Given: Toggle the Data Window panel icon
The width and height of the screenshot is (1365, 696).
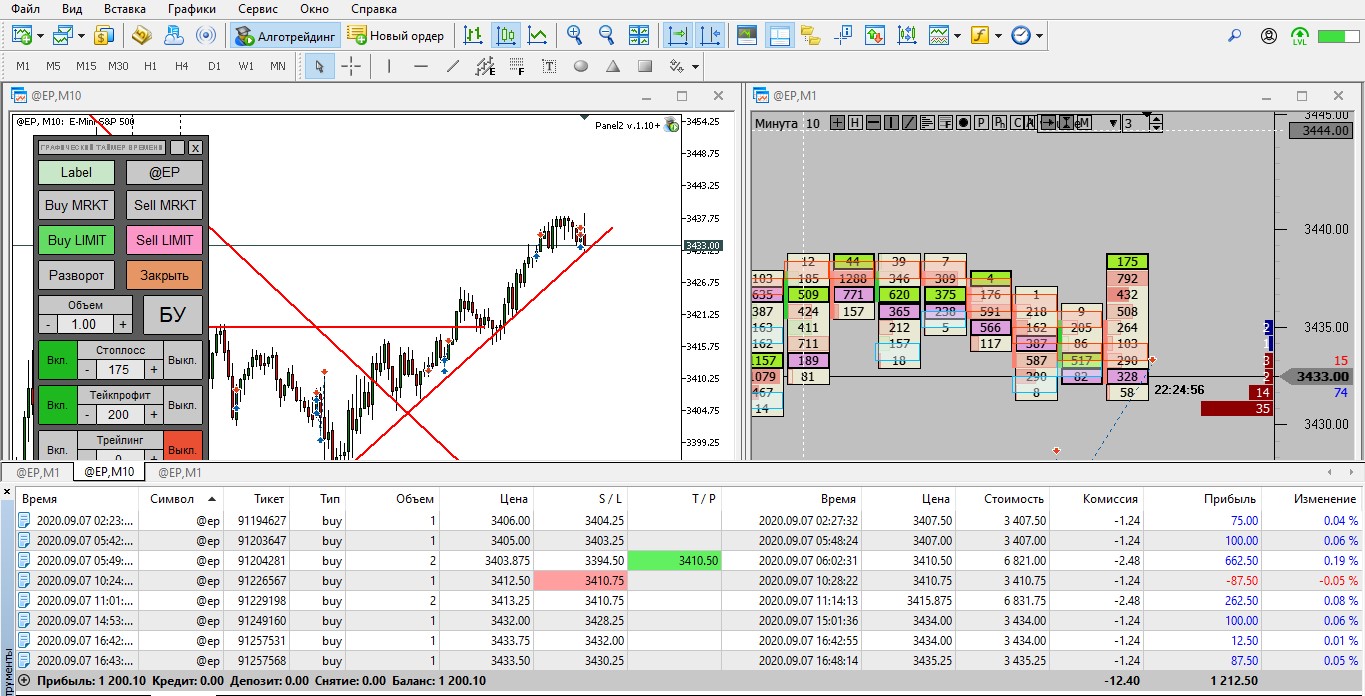Looking at the screenshot, I should 779,35.
